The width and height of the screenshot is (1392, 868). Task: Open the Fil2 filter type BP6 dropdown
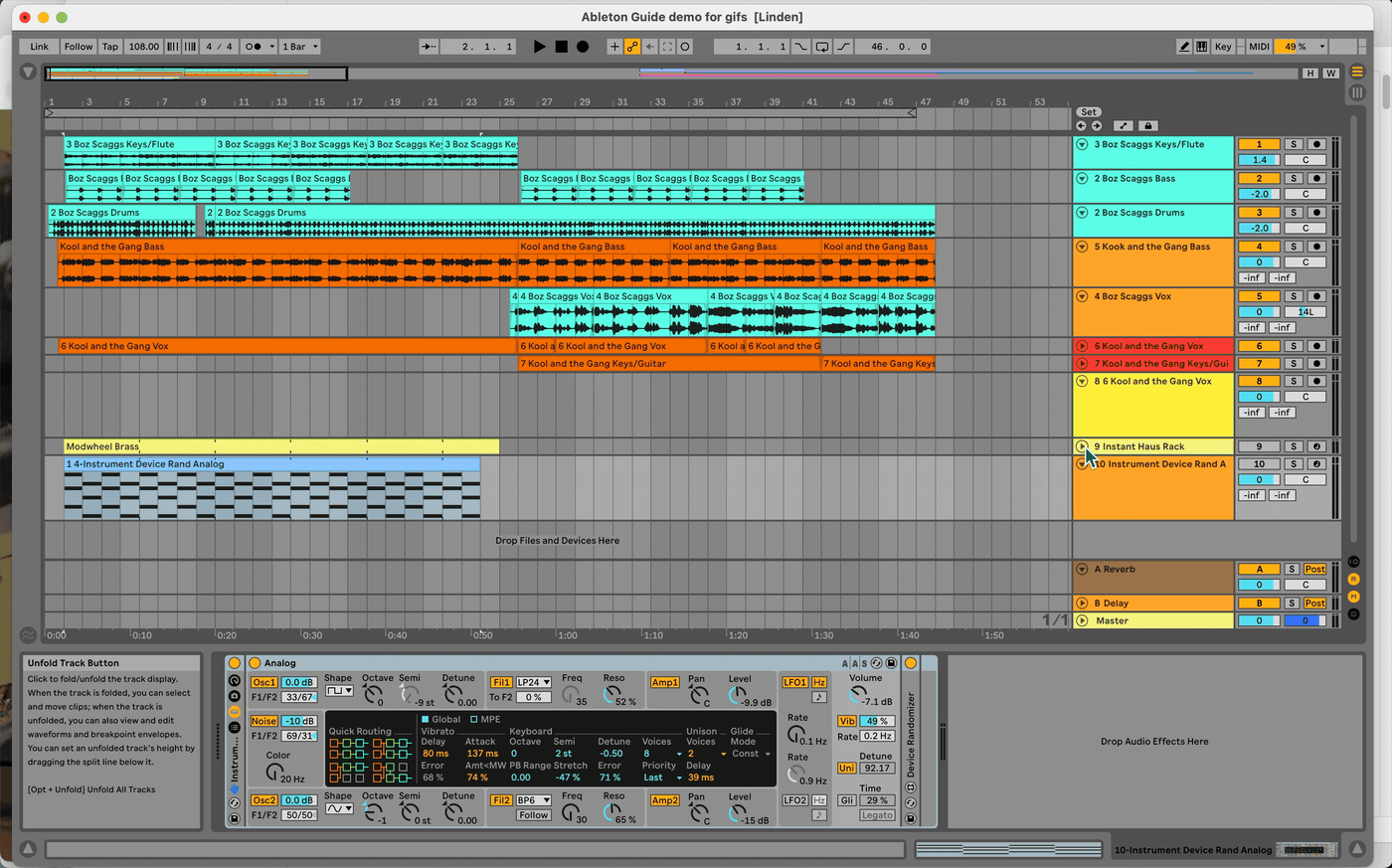[x=534, y=800]
